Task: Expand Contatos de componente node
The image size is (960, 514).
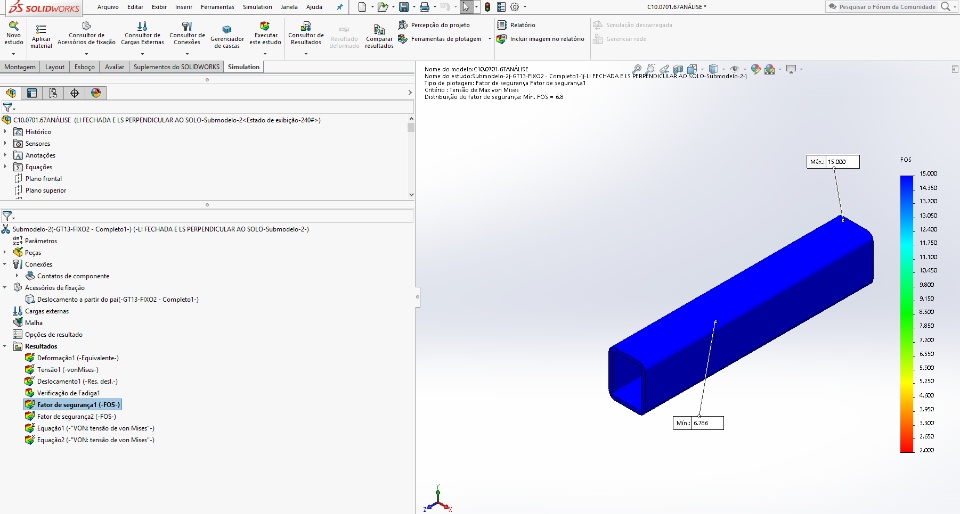Action: point(17,276)
